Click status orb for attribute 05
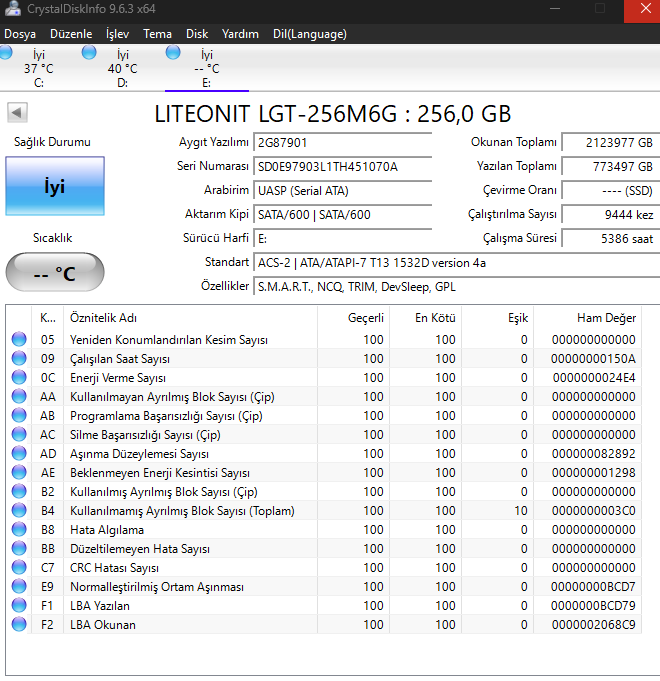This screenshot has height=681, width=660. point(19,339)
